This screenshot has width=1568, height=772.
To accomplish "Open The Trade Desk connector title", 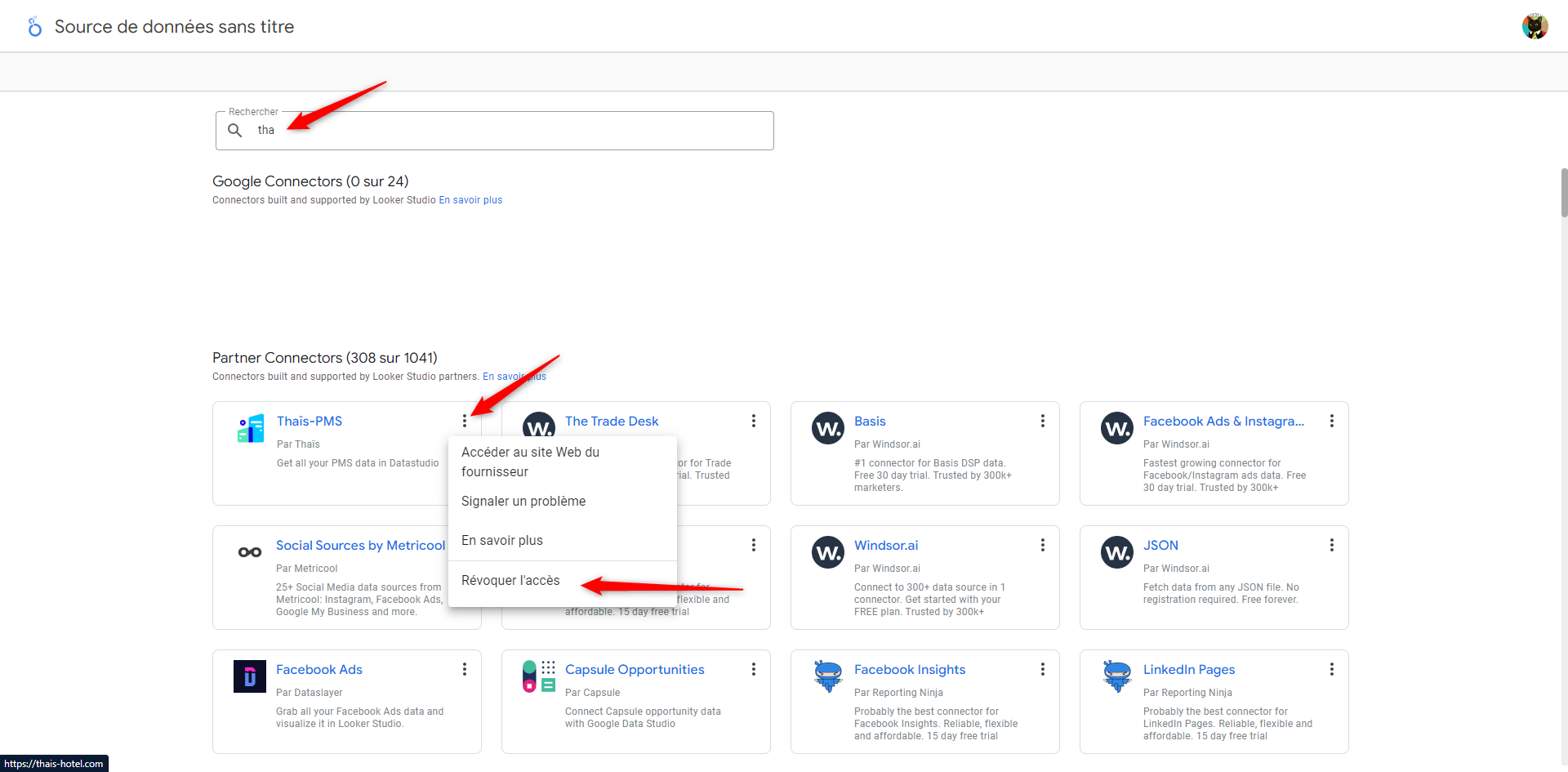I will tap(612, 421).
